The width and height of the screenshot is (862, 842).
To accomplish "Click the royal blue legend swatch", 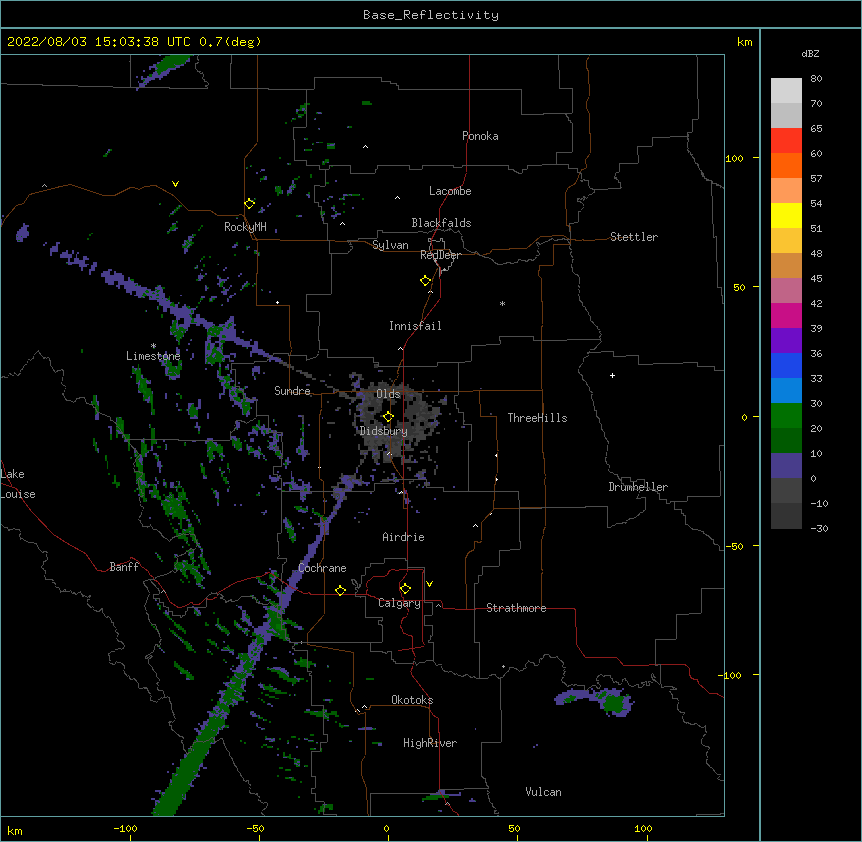I will click(x=786, y=365).
